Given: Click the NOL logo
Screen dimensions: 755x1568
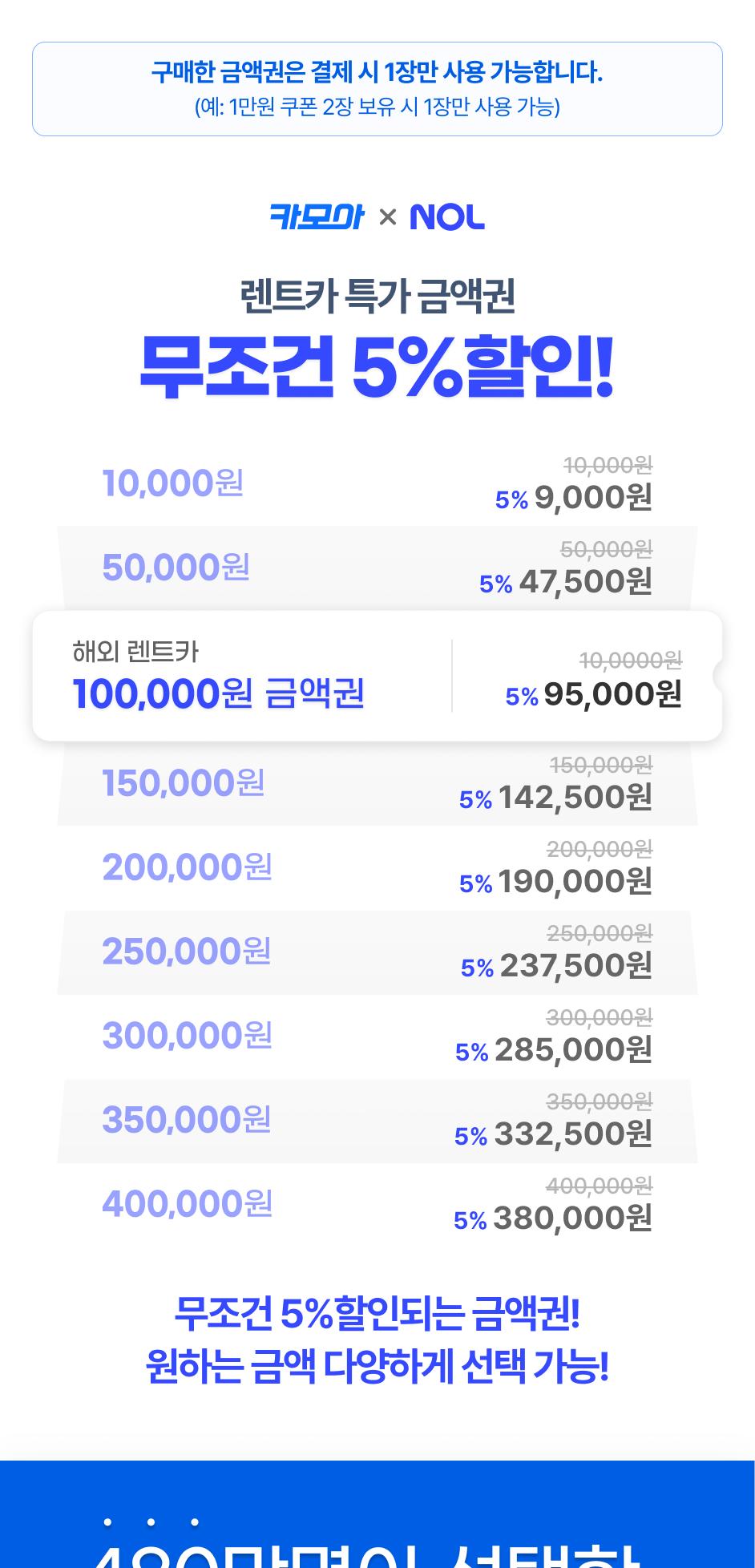Looking at the screenshot, I should coord(447,217).
